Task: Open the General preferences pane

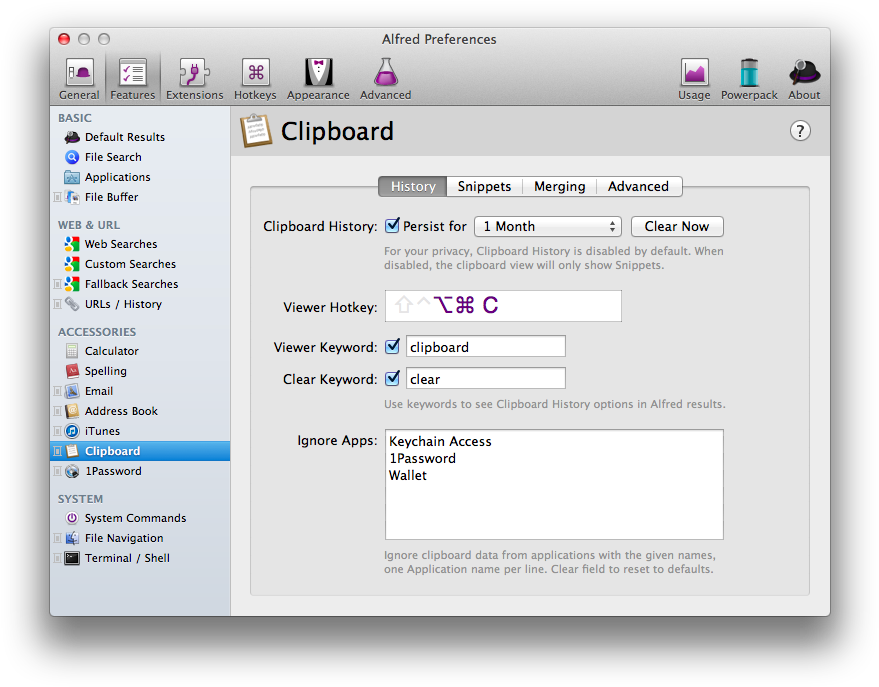Action: [79, 79]
